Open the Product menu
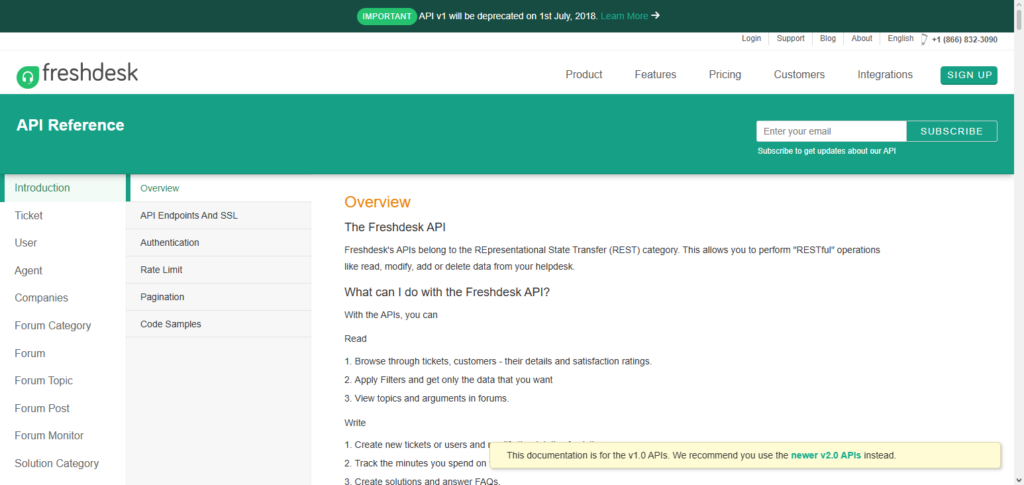The image size is (1024, 485). pyautogui.click(x=584, y=74)
